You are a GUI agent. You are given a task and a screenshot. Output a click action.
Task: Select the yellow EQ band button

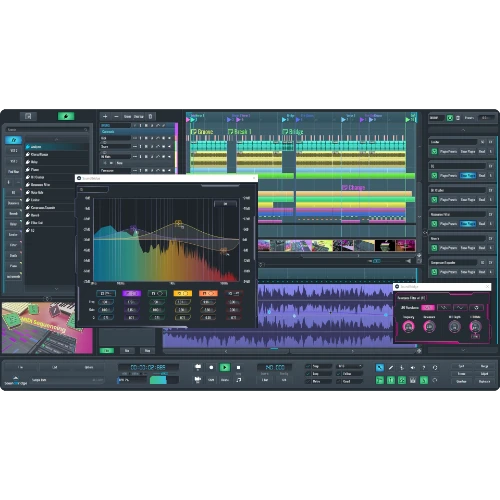point(183,293)
